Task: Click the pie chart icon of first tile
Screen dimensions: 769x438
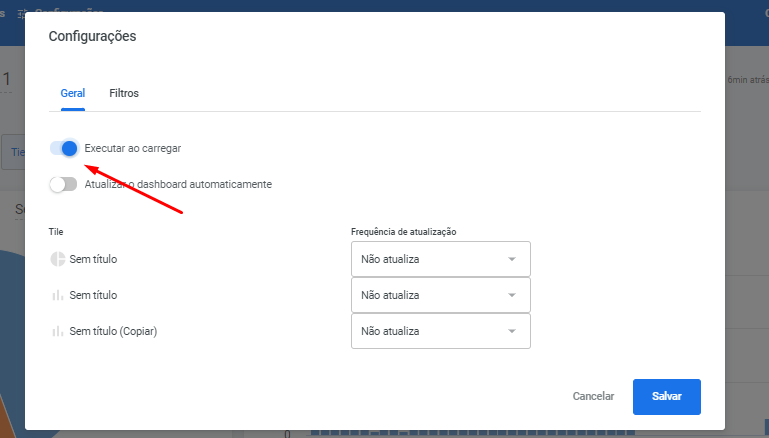Action: pyautogui.click(x=58, y=259)
